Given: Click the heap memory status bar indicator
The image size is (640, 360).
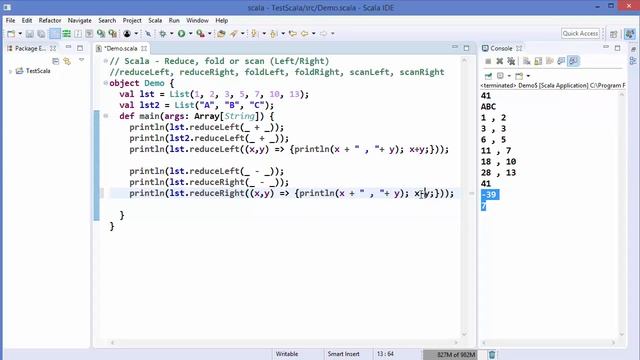Looking at the screenshot, I should coord(450,354).
